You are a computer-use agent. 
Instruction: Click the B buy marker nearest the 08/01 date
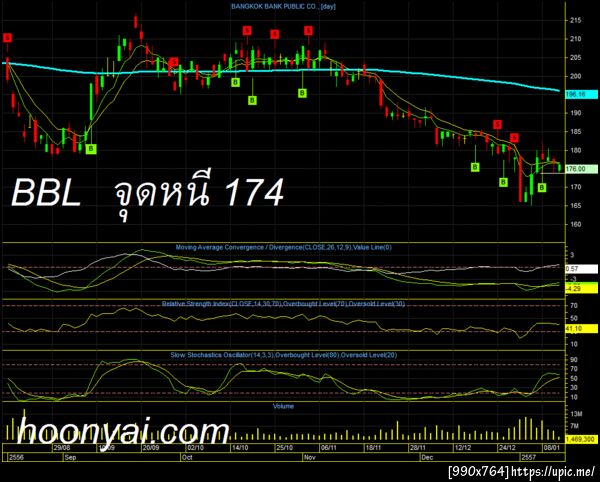[542, 187]
